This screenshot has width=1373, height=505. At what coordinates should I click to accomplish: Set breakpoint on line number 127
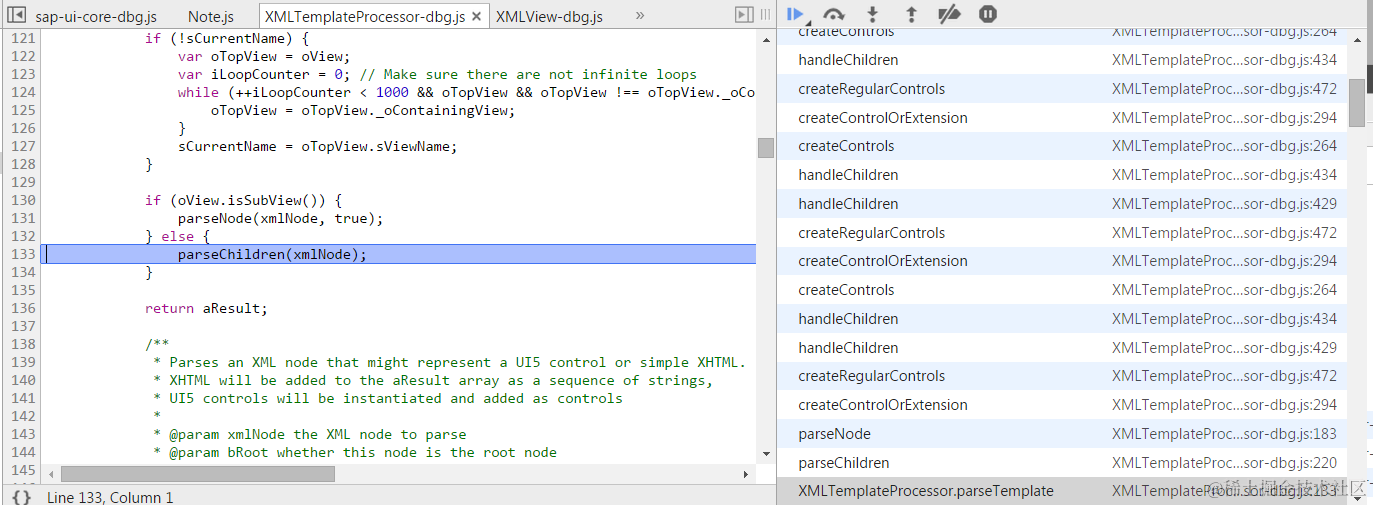click(x=21, y=146)
